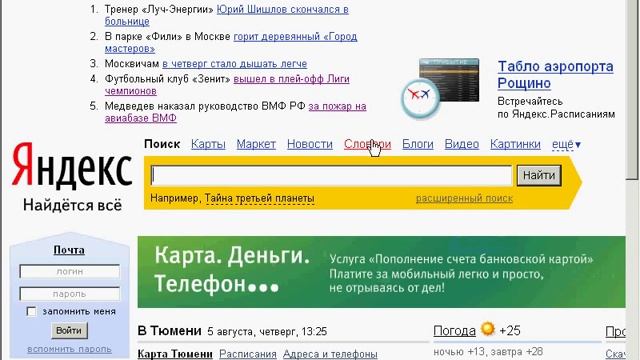Click the 'ночью +13, завтра +28' forecast text
The width and height of the screenshot is (640, 360).
(488, 351)
